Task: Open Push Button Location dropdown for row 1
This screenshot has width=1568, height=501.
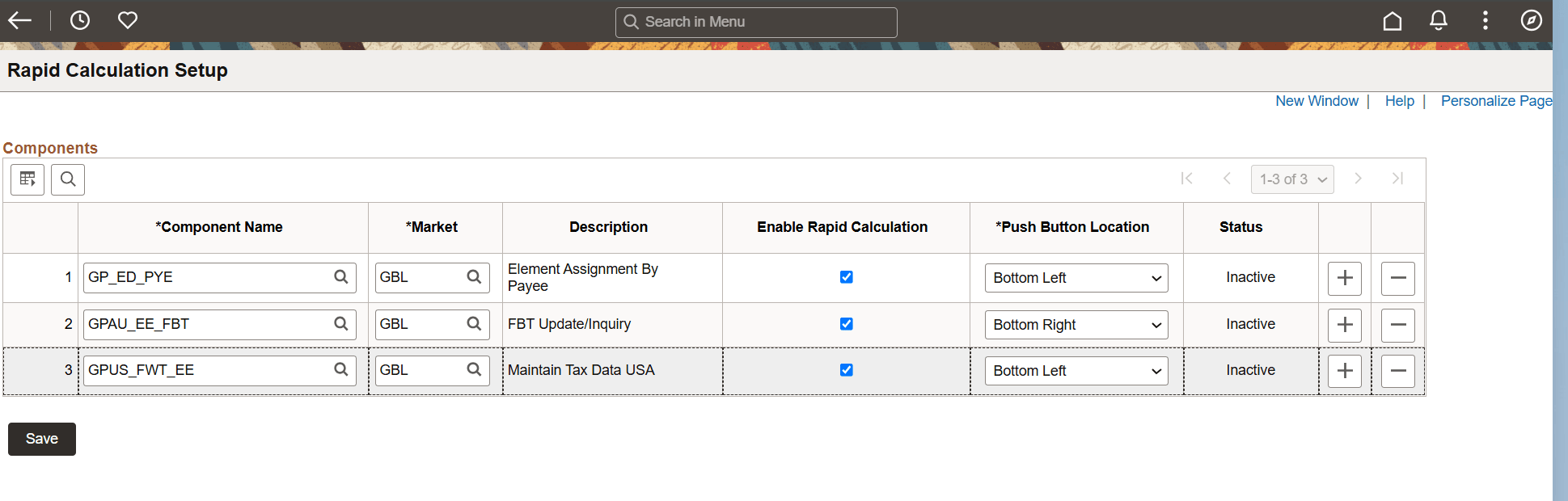Action: [x=1076, y=278]
